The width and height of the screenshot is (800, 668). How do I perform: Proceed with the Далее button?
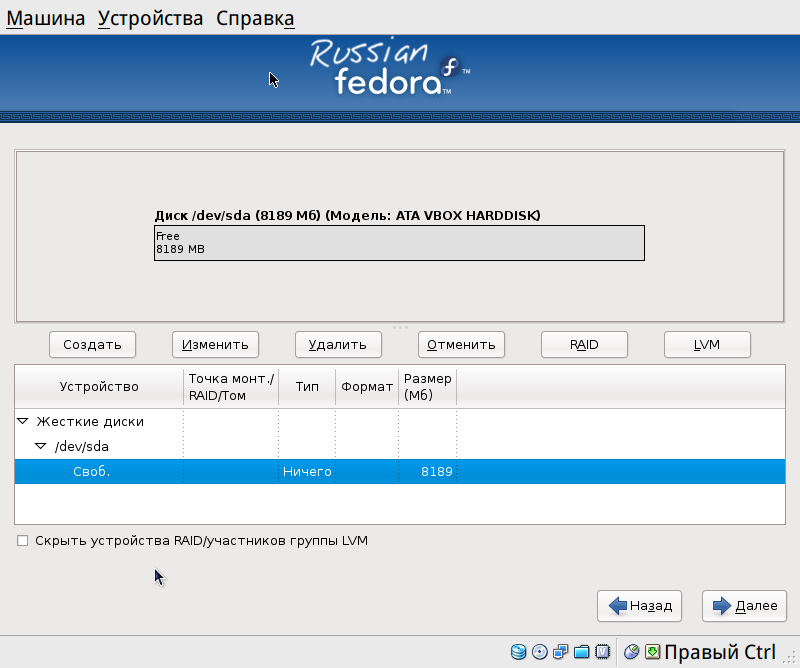click(x=744, y=606)
